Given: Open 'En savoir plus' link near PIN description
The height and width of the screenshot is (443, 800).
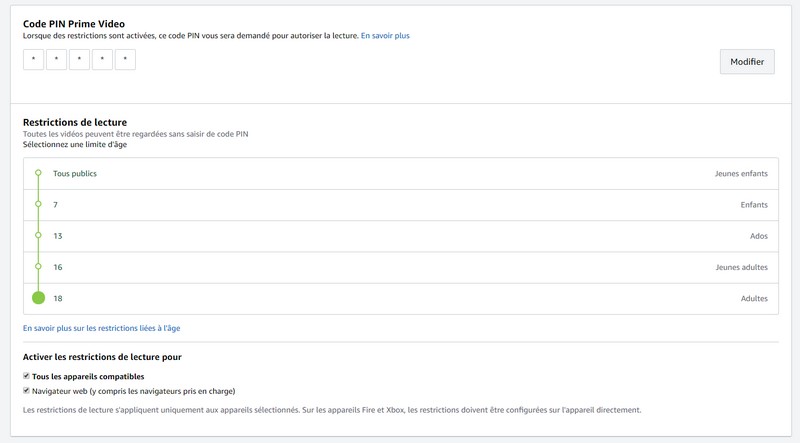Looking at the screenshot, I should pyautogui.click(x=385, y=36).
